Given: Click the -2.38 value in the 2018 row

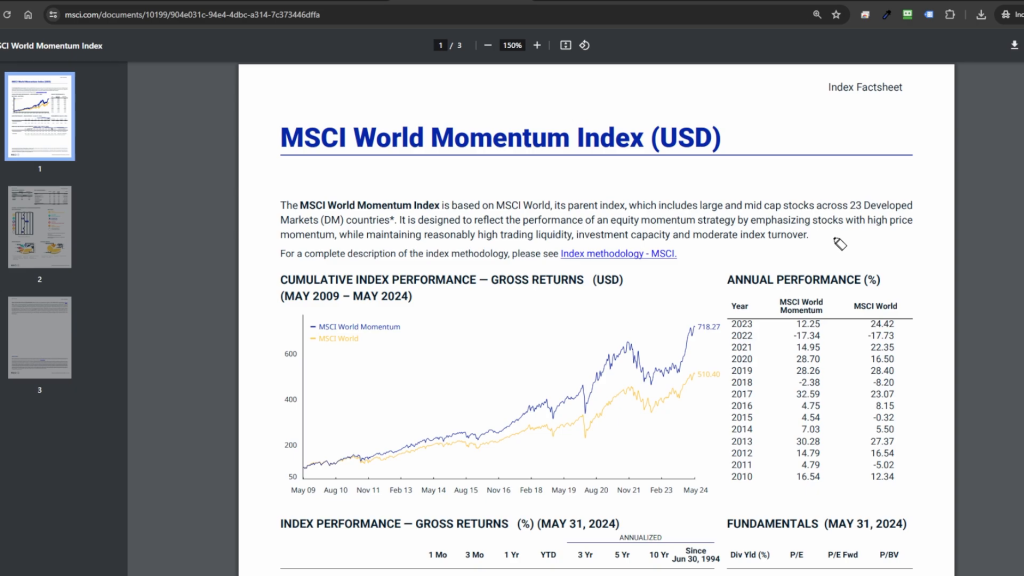Looking at the screenshot, I should 809,383.
